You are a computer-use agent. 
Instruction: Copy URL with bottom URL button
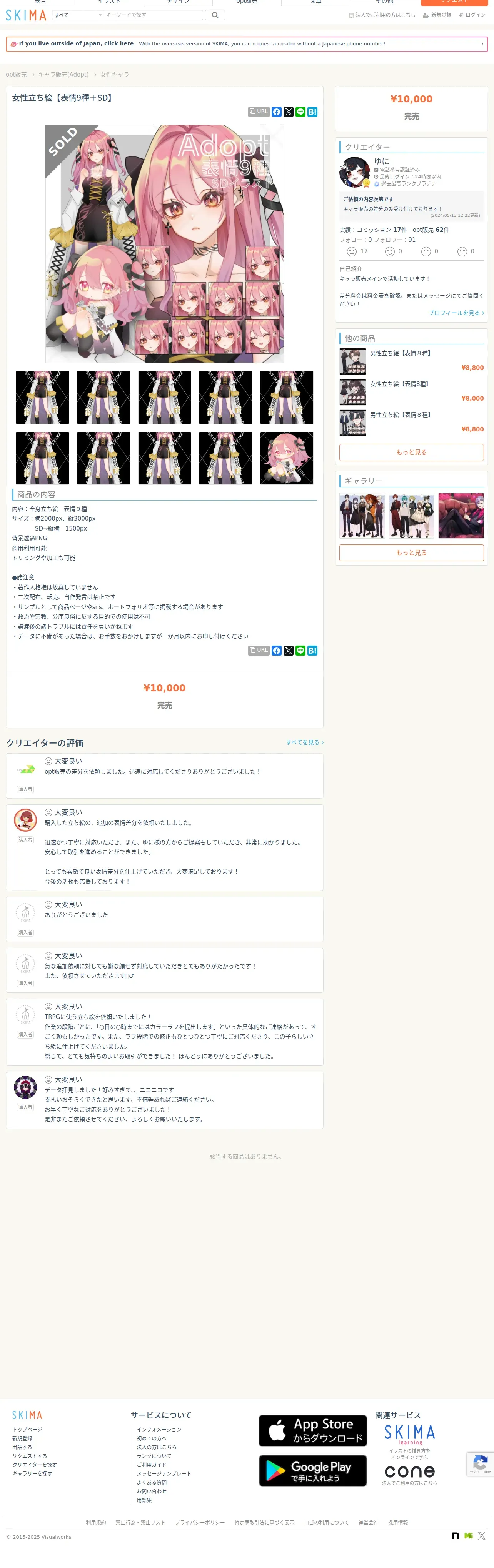point(259,651)
